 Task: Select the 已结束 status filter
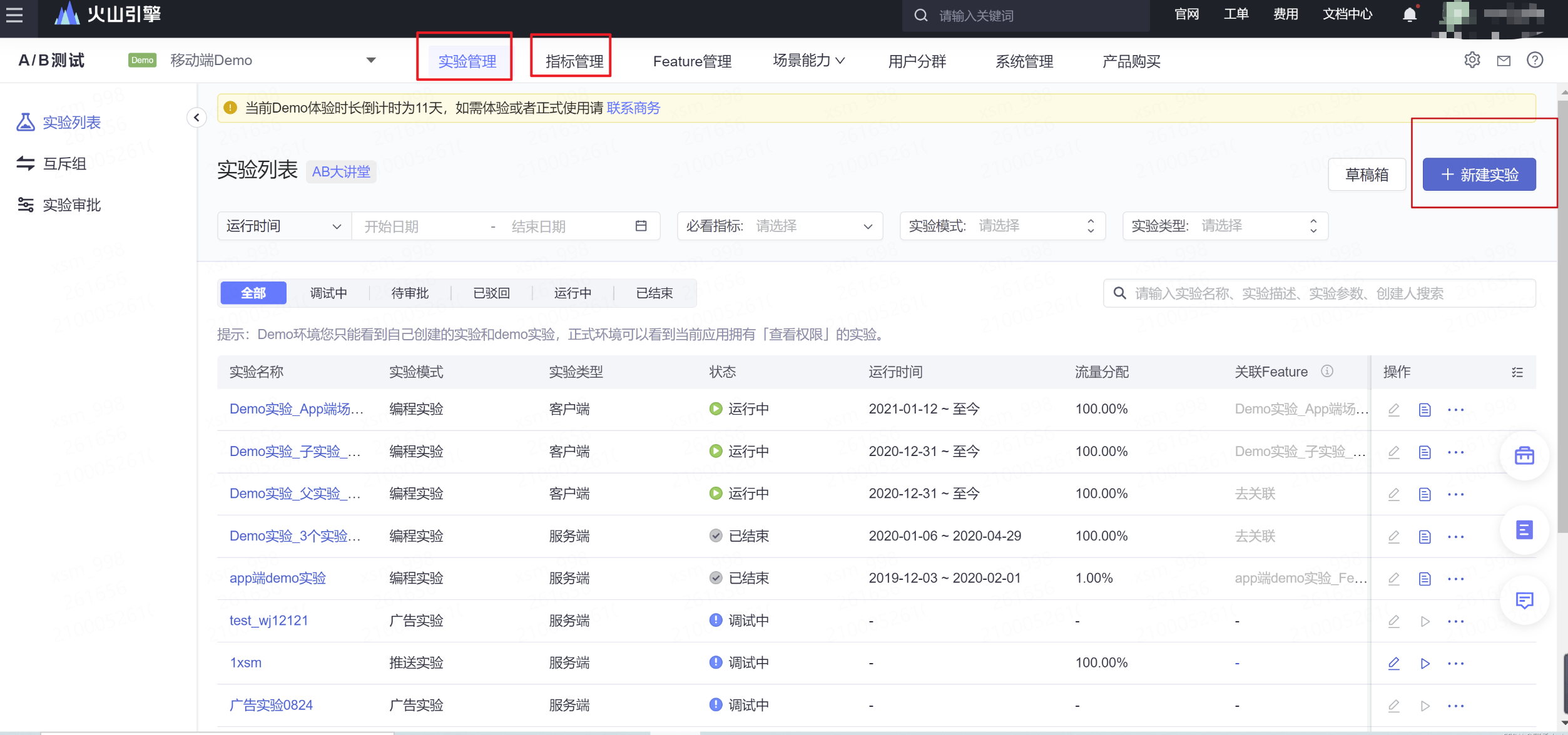tap(654, 293)
